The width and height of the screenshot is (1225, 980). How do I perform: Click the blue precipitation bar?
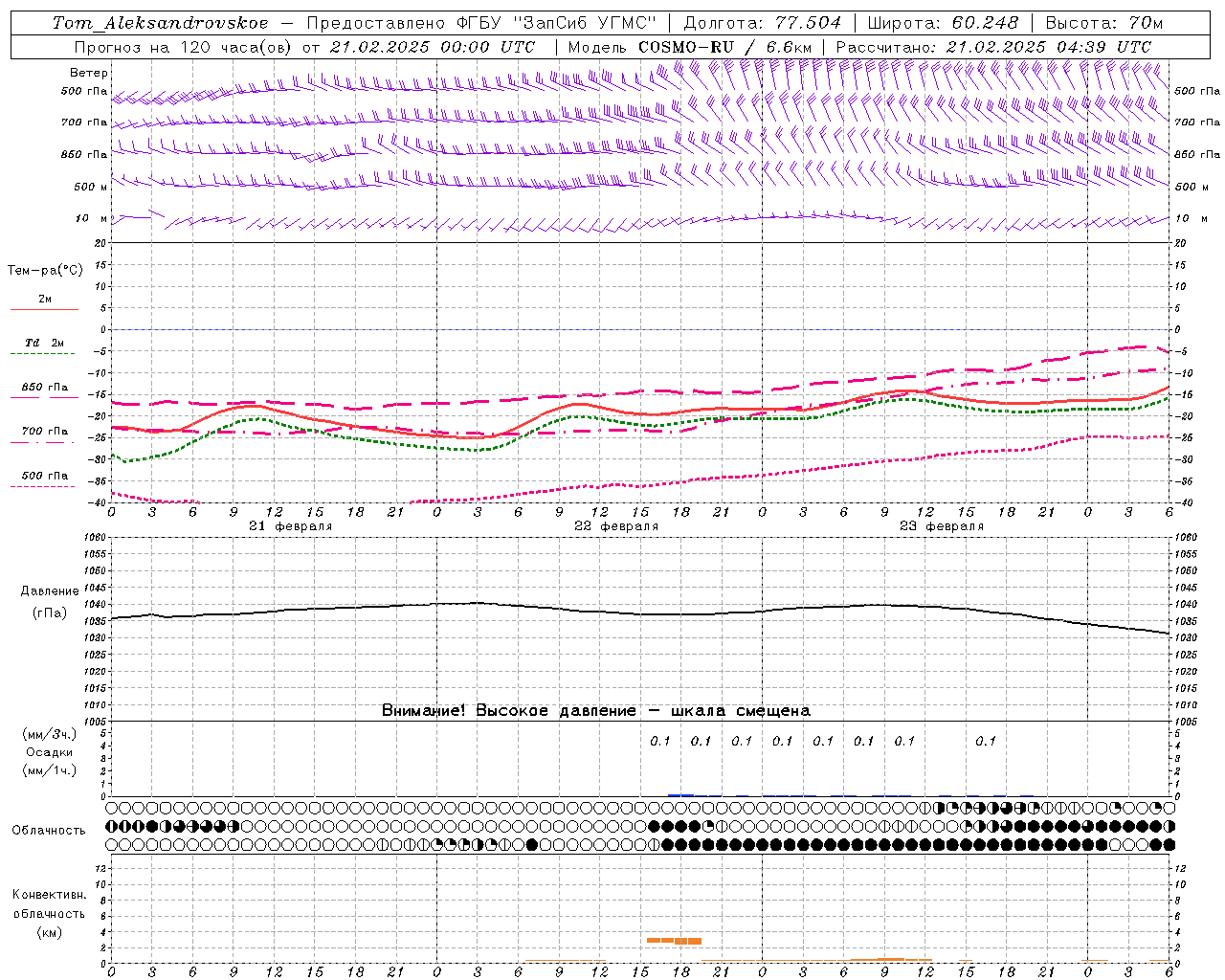[x=680, y=795]
